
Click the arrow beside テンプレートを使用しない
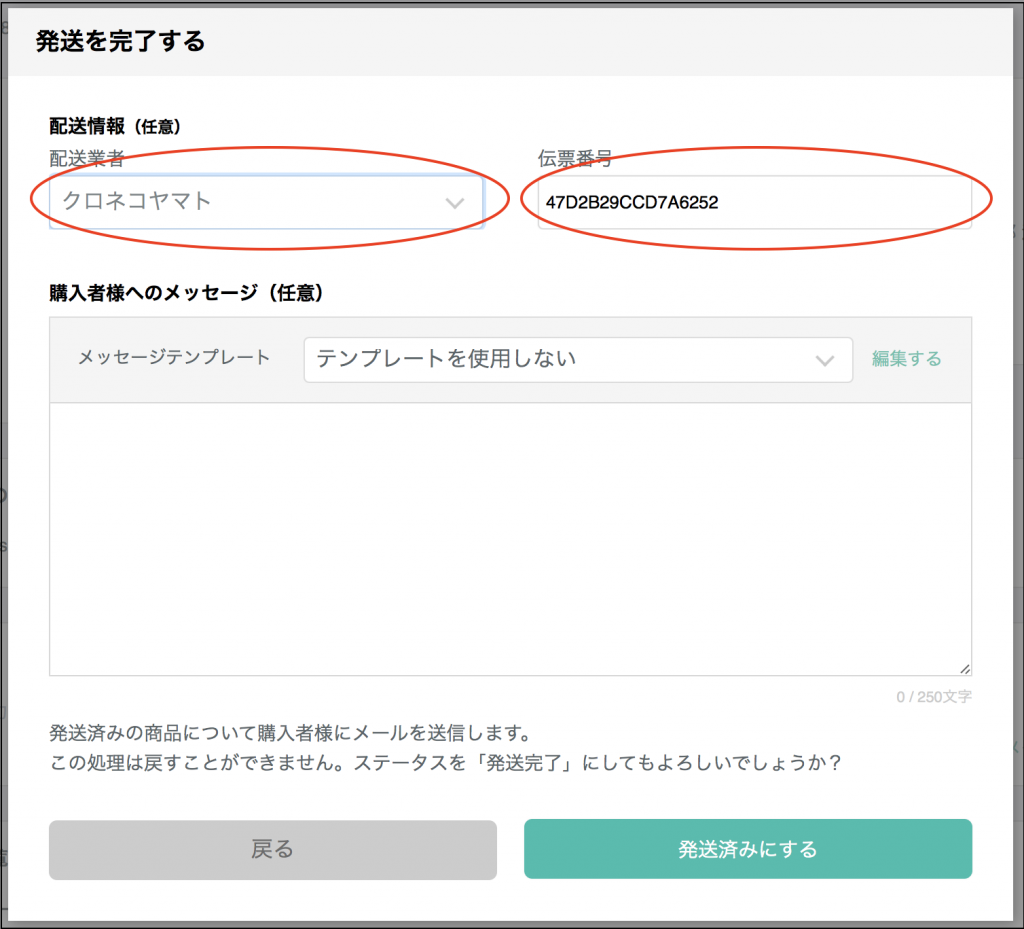point(826,360)
